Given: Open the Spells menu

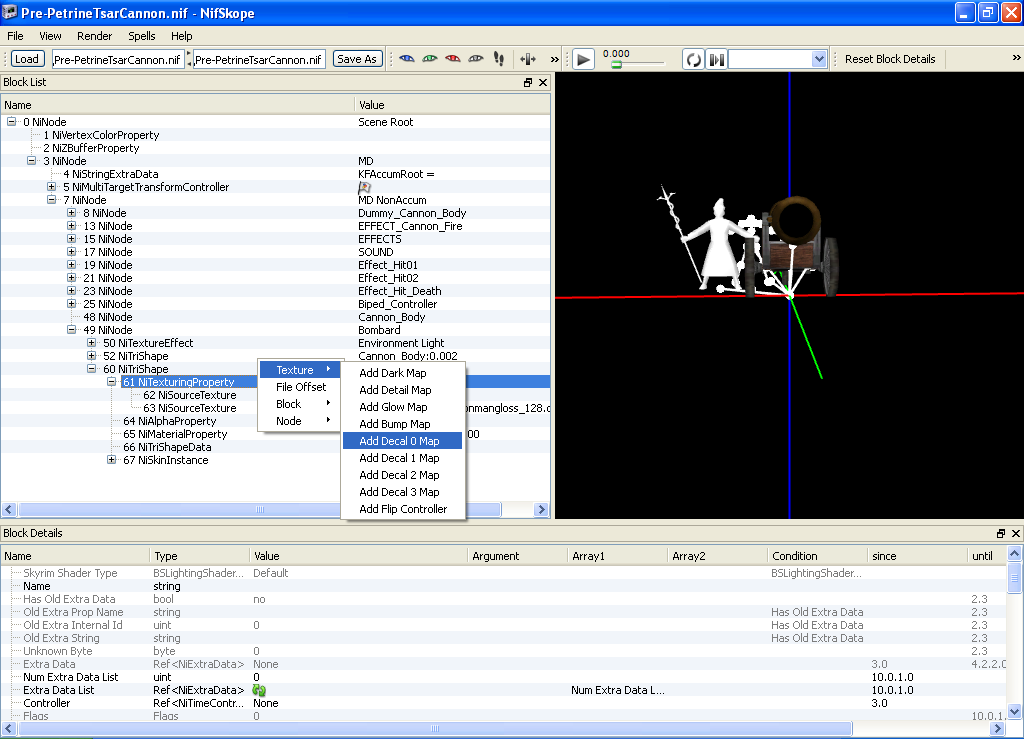Looking at the screenshot, I should tap(142, 36).
